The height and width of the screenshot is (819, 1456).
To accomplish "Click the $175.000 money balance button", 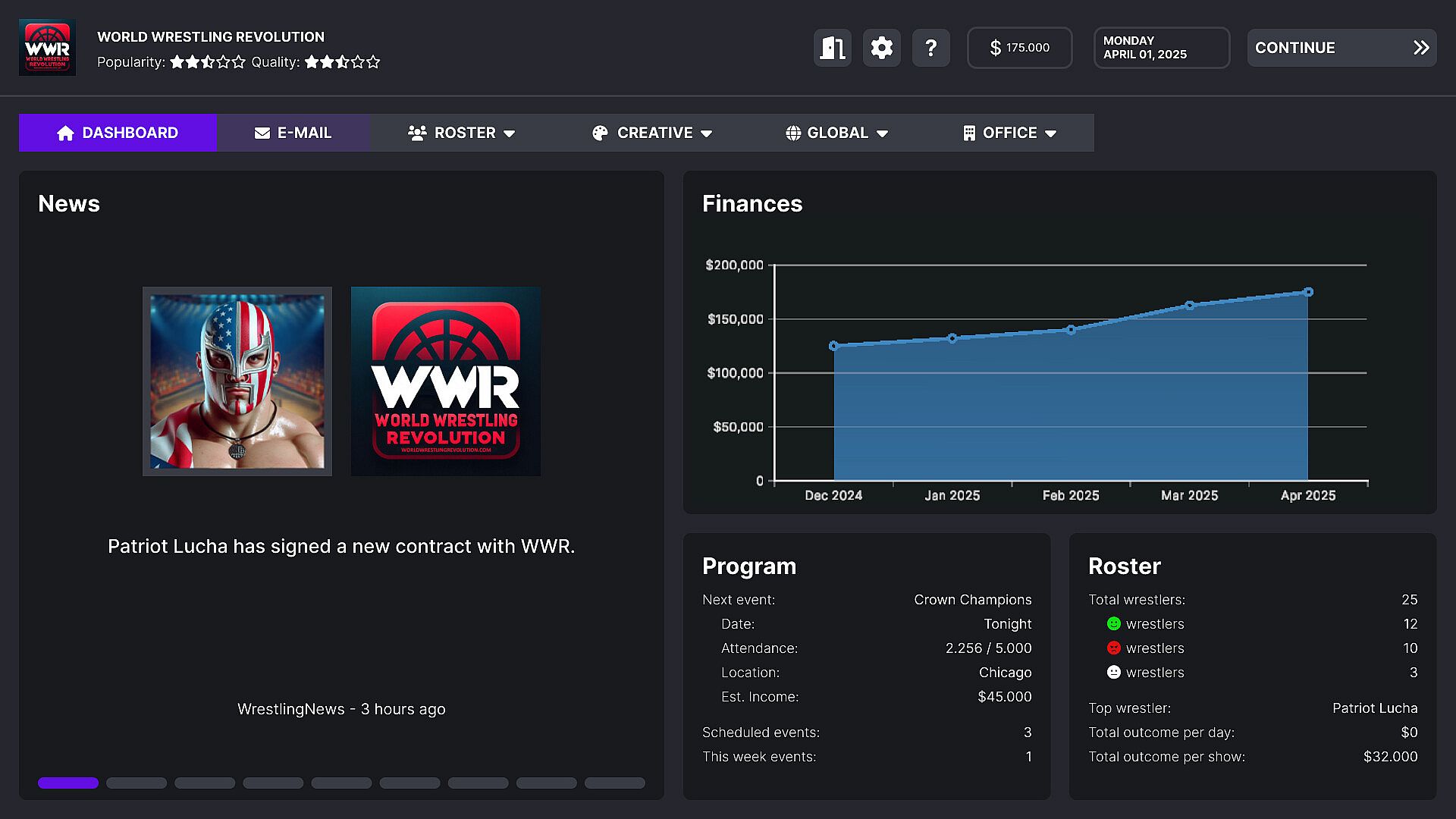I will (1019, 48).
